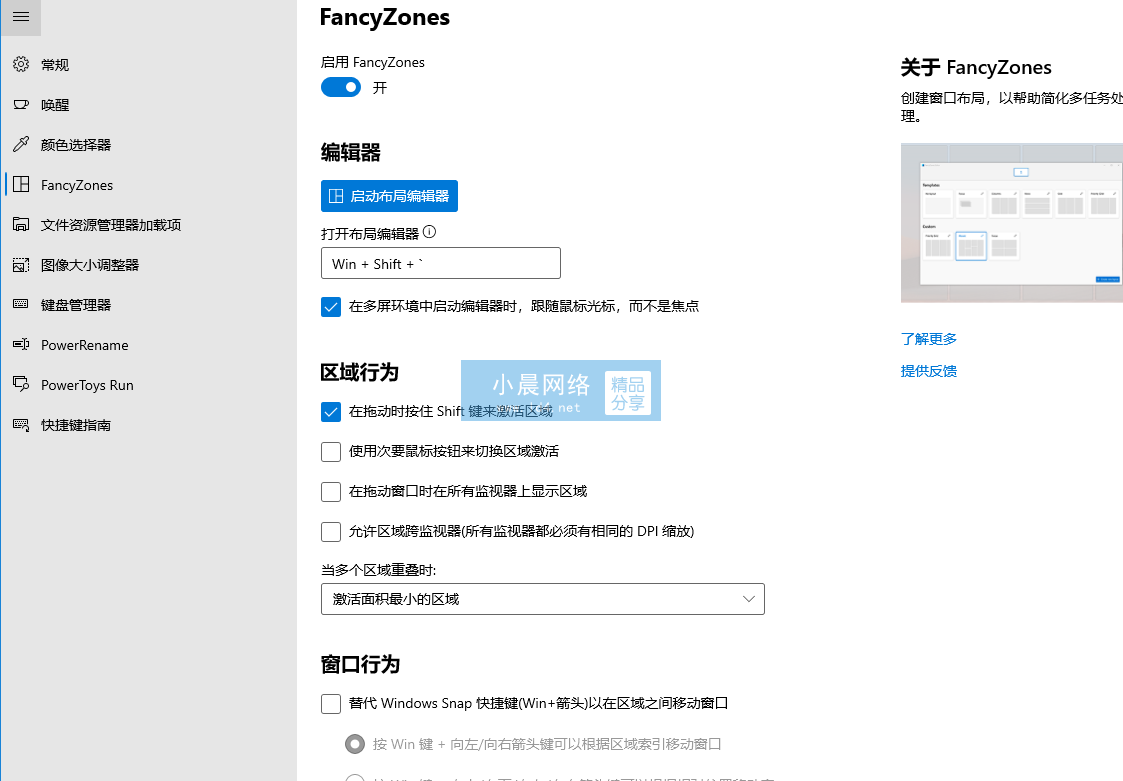Click the 文件资源管理器加载项 icon
Image resolution: width=1123 pixels, height=781 pixels.
pyautogui.click(x=21, y=225)
